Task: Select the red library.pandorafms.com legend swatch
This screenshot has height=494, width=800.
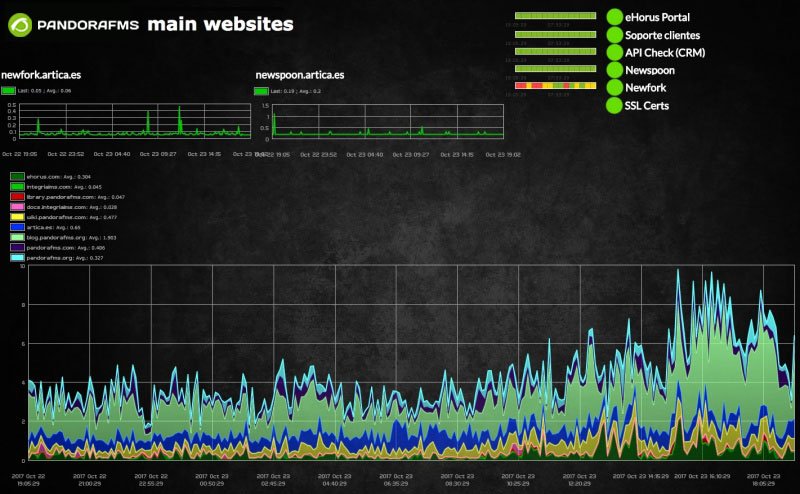Action: click(x=17, y=197)
